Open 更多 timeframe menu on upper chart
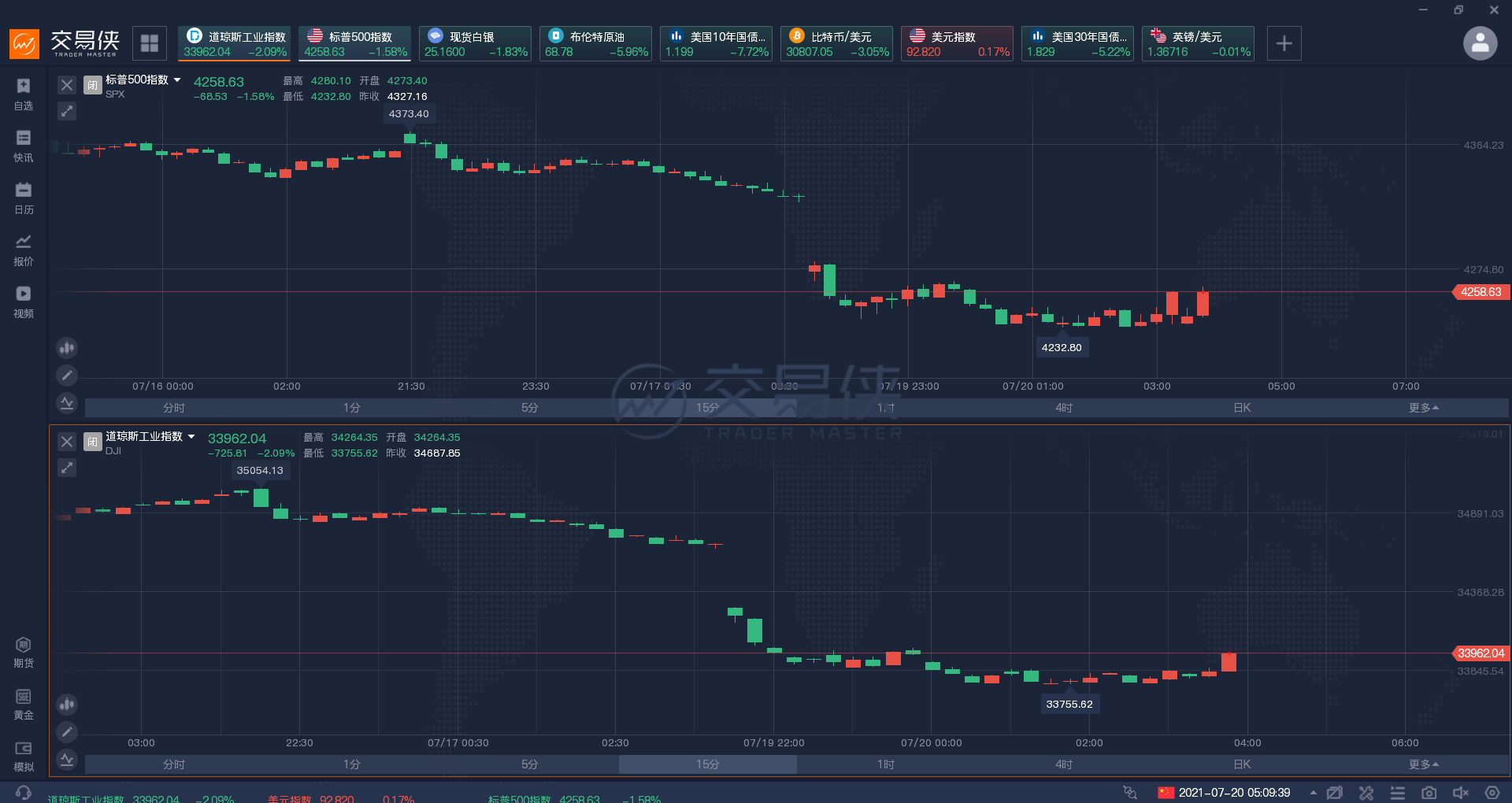Screen dimensions: 1512x803 [1424, 408]
